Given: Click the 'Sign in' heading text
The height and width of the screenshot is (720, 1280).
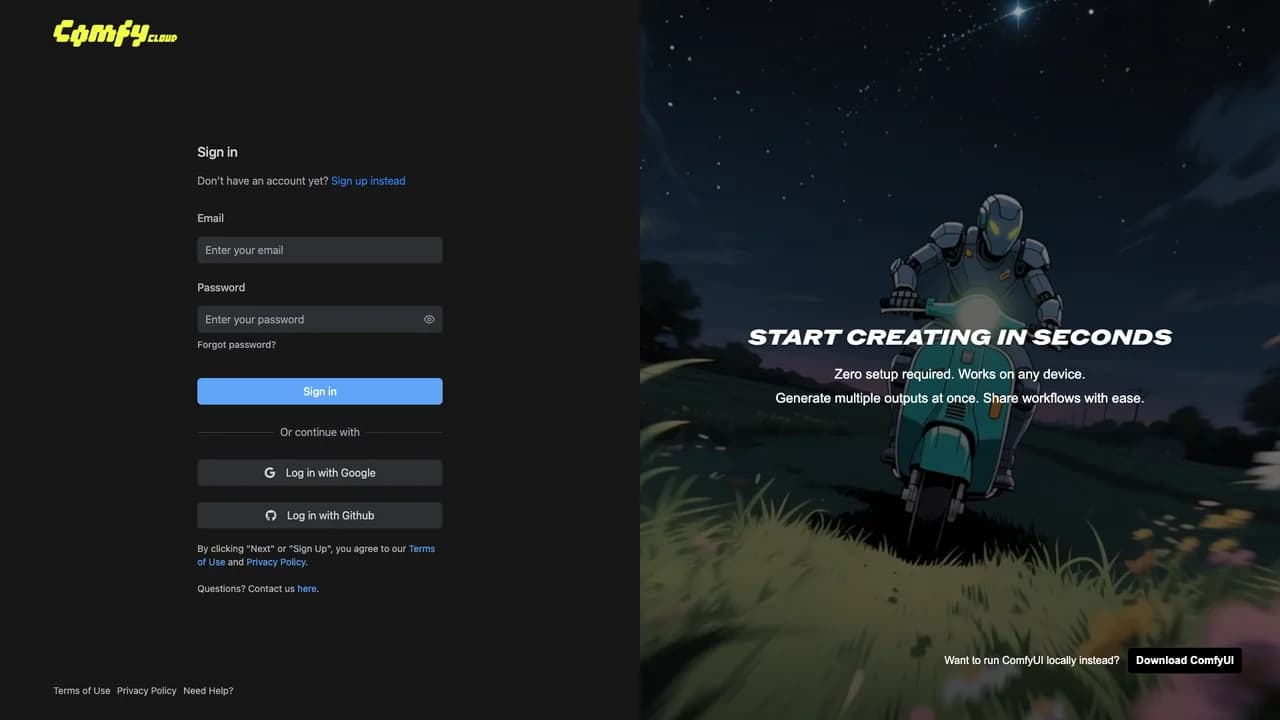Looking at the screenshot, I should (x=217, y=152).
